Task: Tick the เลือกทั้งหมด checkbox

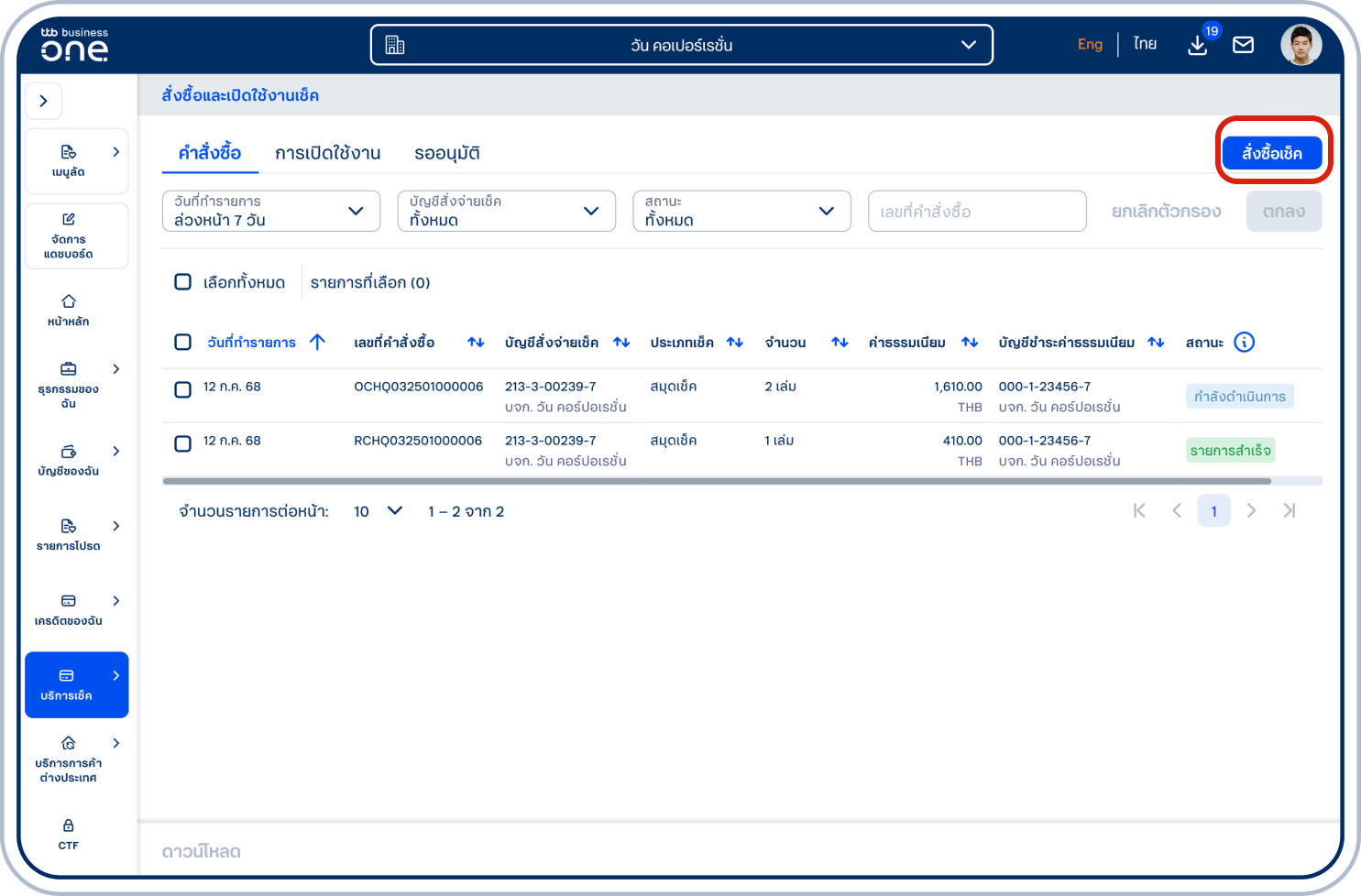Action: pos(183,282)
